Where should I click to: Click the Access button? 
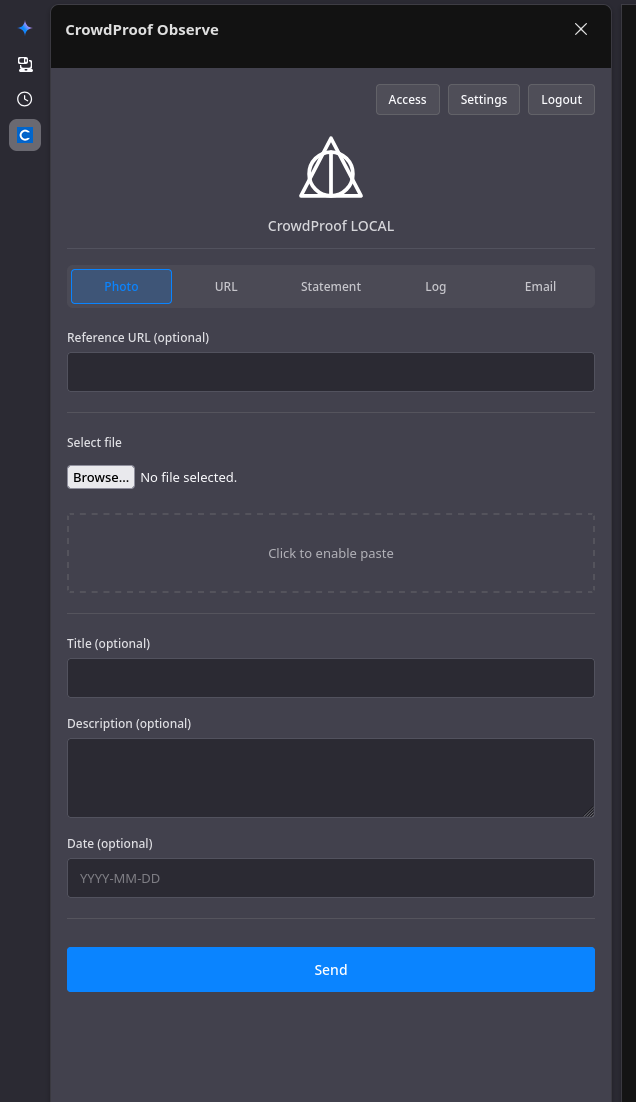click(407, 100)
